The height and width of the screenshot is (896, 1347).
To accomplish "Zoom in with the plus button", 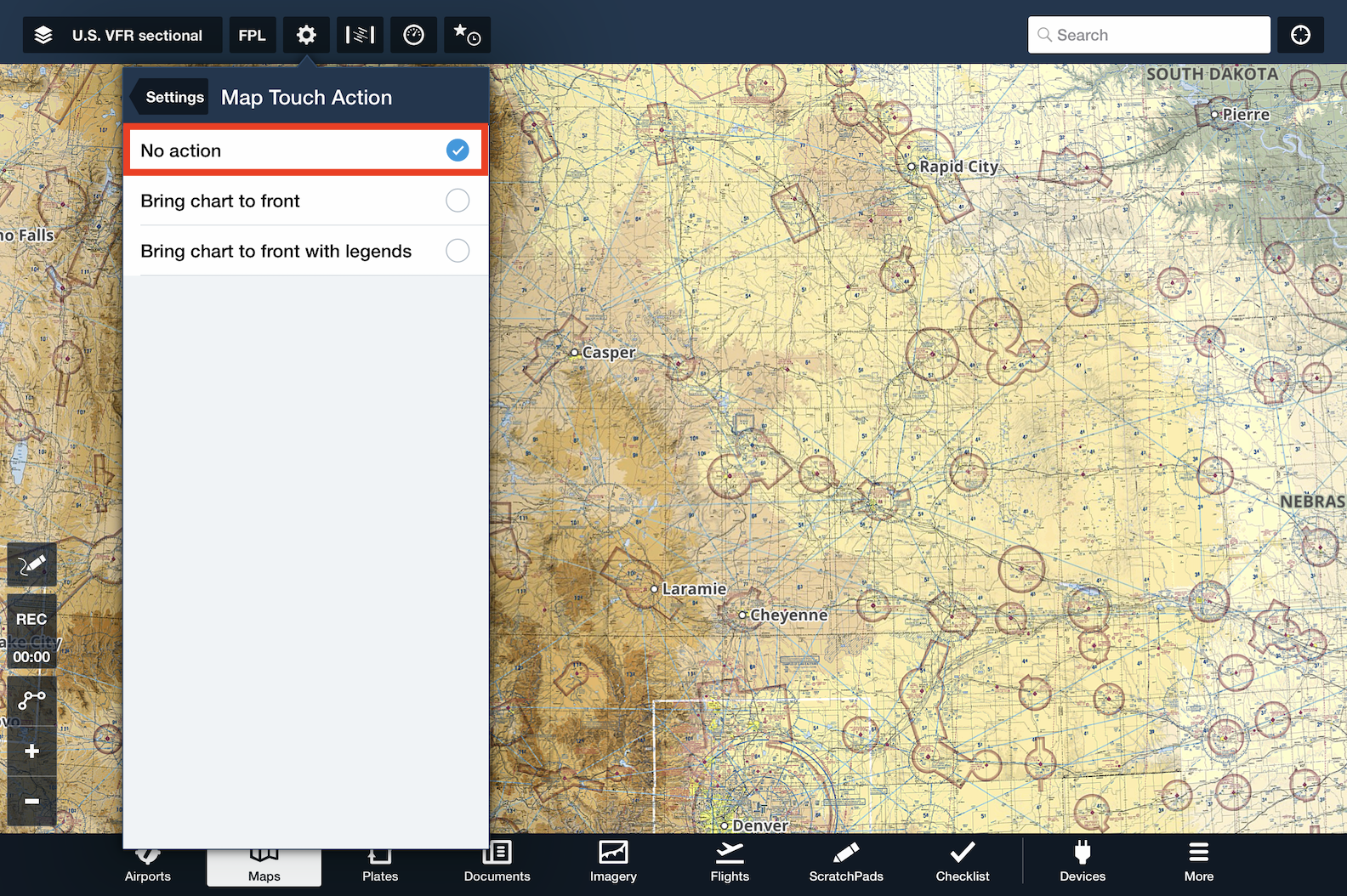I will 32,751.
